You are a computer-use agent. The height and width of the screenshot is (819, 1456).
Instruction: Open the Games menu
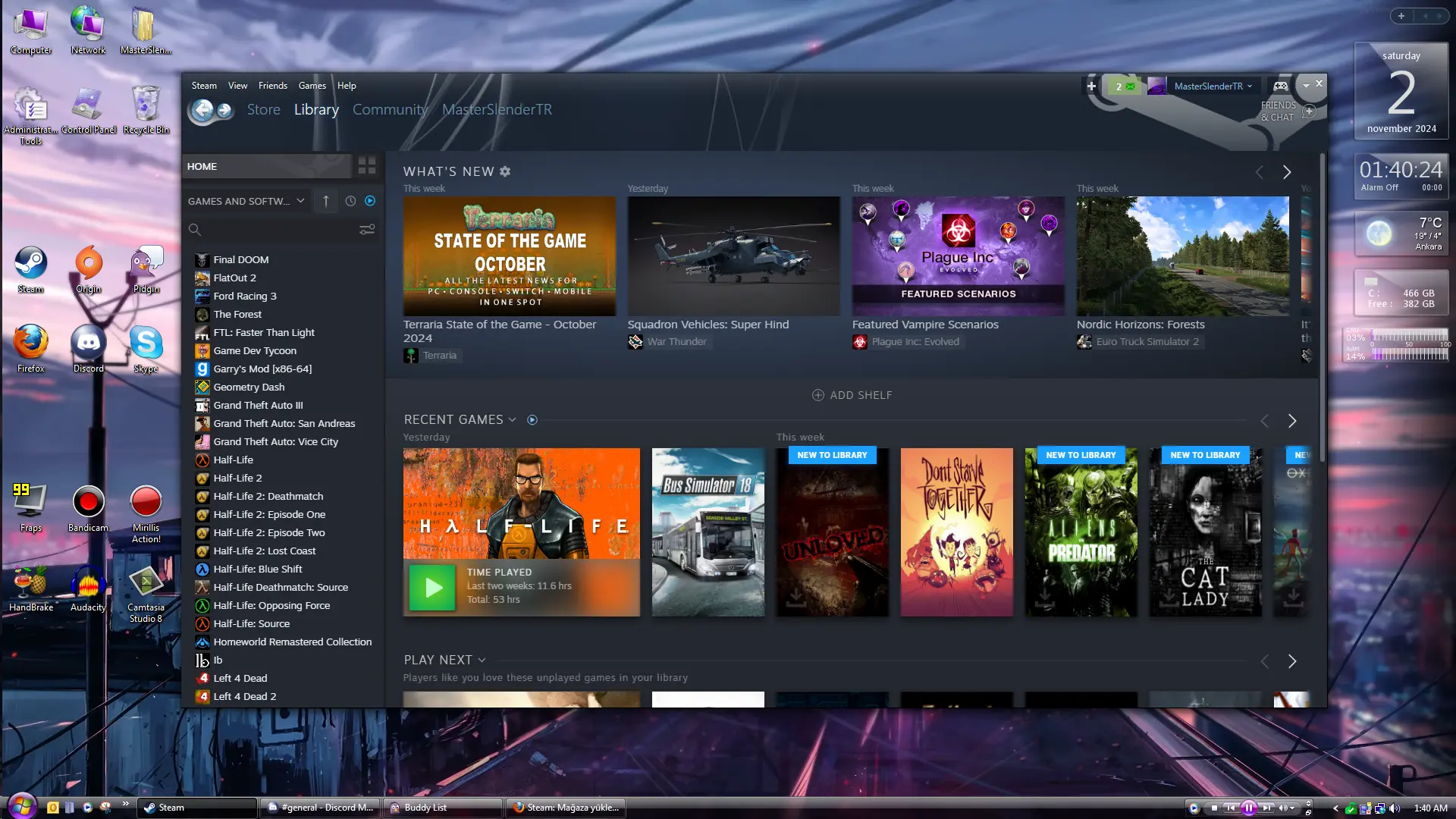pyautogui.click(x=312, y=86)
